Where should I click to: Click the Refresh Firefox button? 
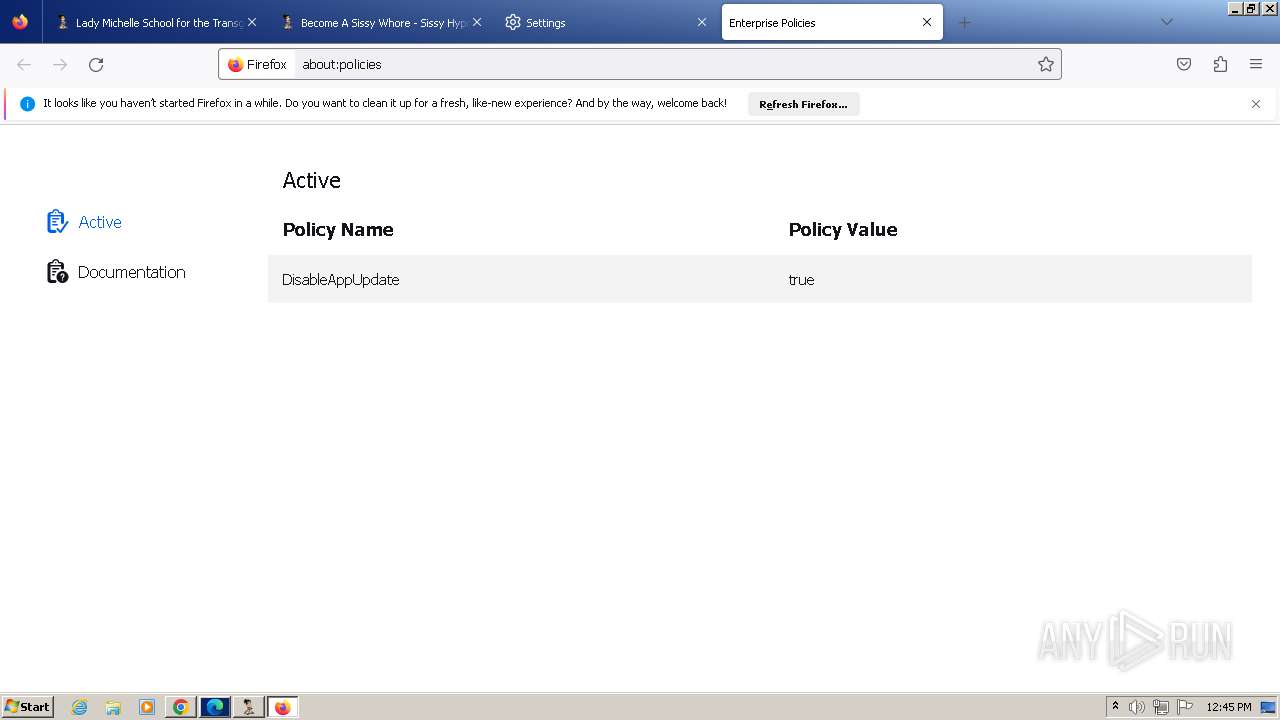click(x=803, y=104)
